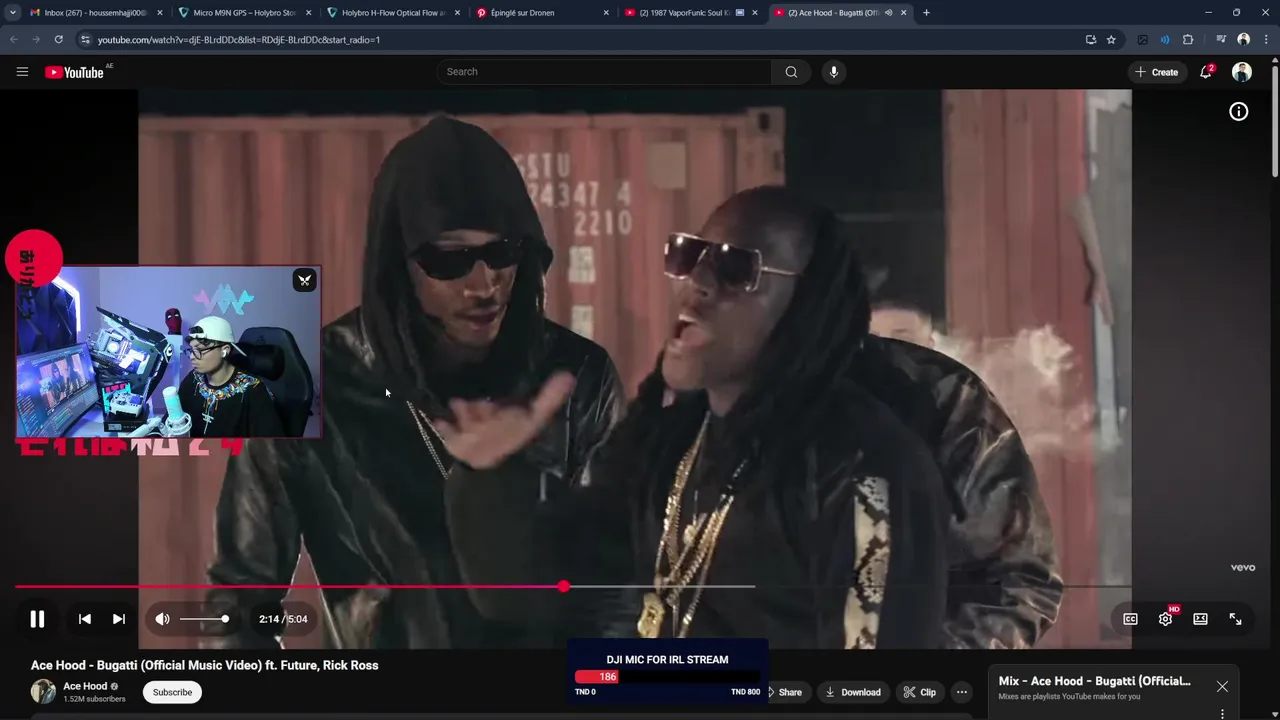Image resolution: width=1280 pixels, height=720 pixels.
Task: Focus the YouTube search field
Action: [x=603, y=72]
